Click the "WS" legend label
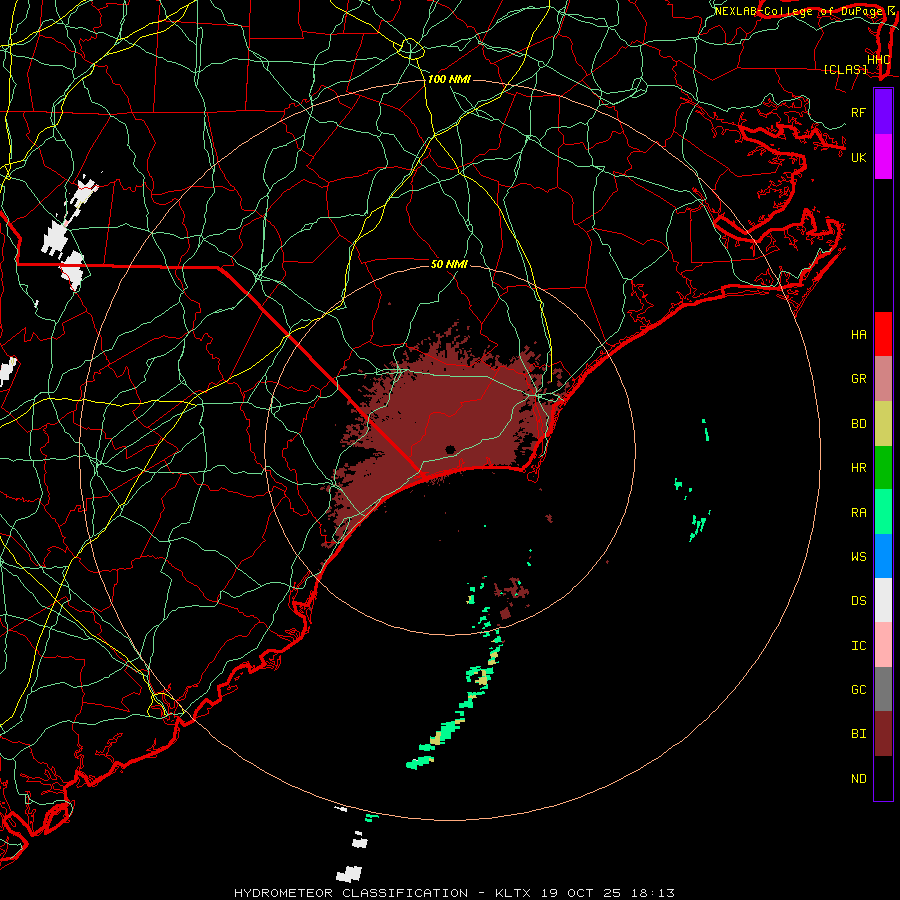The width and height of the screenshot is (900, 900). (x=858, y=557)
